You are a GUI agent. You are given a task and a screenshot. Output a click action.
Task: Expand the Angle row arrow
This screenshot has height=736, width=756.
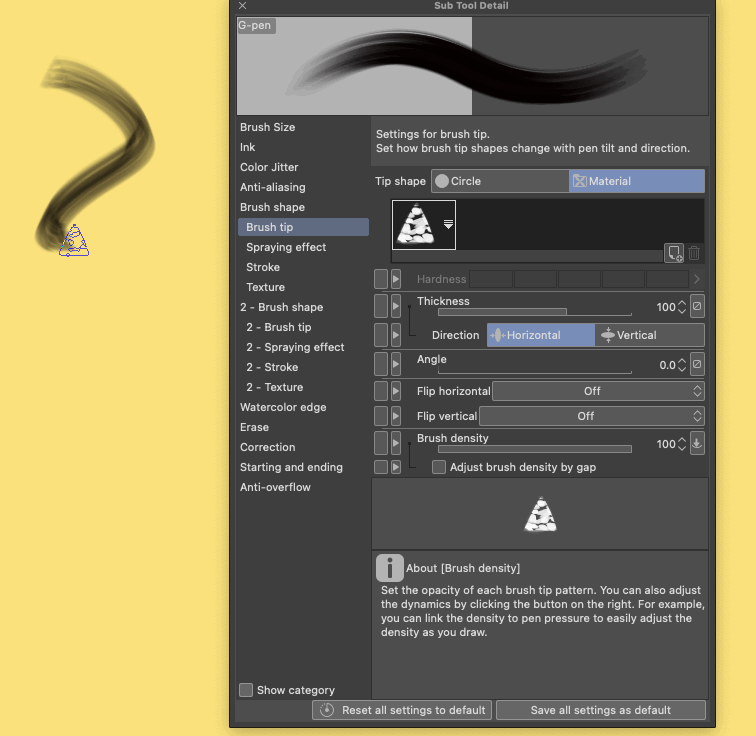coord(396,364)
